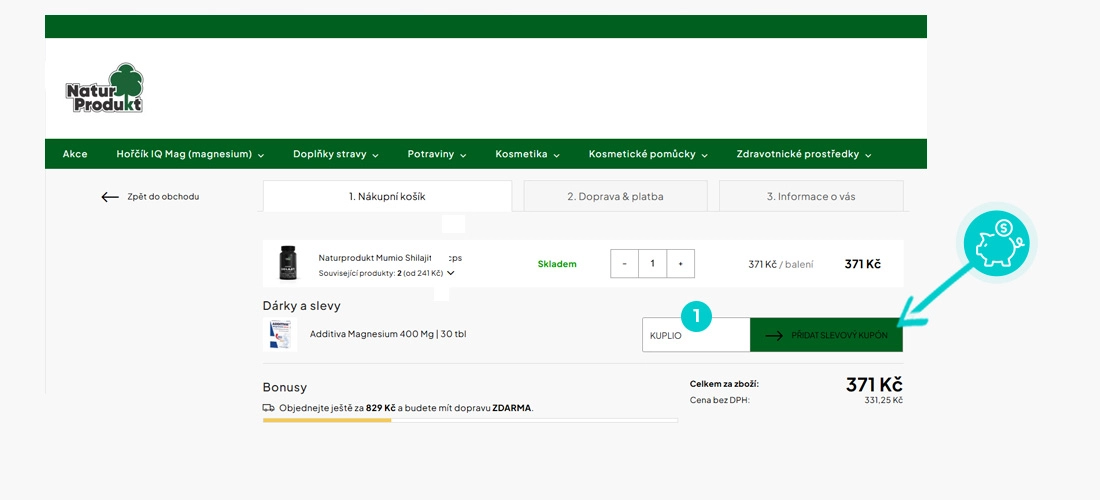Open the Akce menu item
Image resolution: width=1100 pixels, height=500 pixels.
[75, 154]
